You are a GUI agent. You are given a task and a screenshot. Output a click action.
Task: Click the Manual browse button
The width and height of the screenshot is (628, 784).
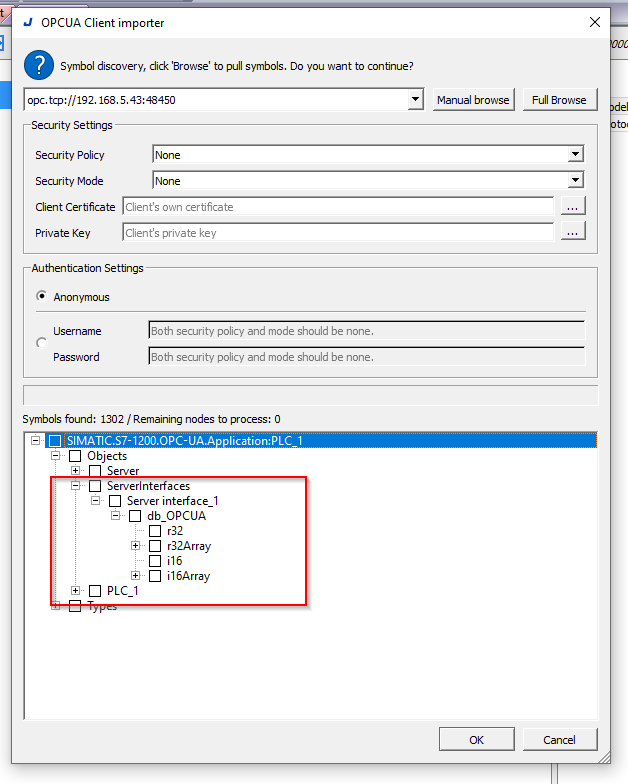(x=473, y=100)
